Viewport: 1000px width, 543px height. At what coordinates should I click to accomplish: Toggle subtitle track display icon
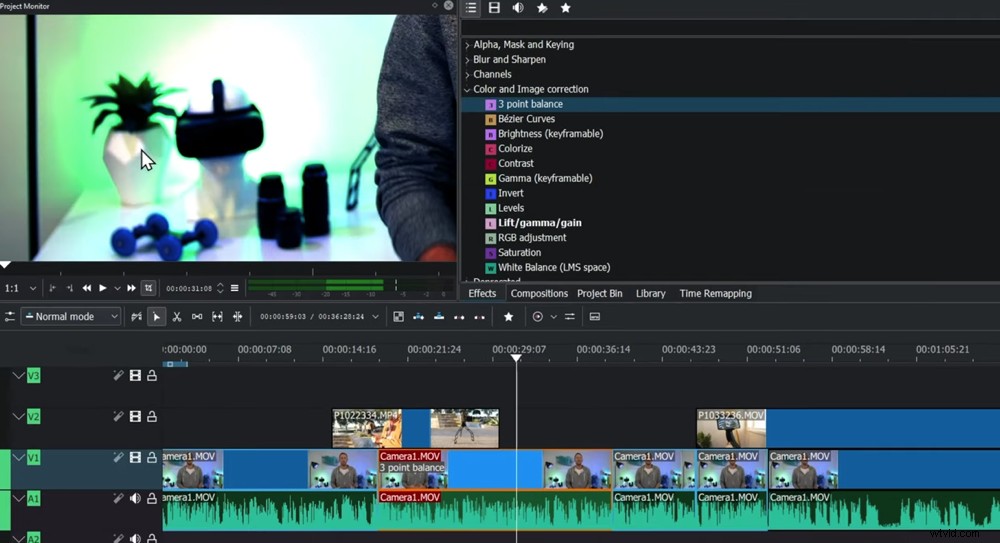594,316
